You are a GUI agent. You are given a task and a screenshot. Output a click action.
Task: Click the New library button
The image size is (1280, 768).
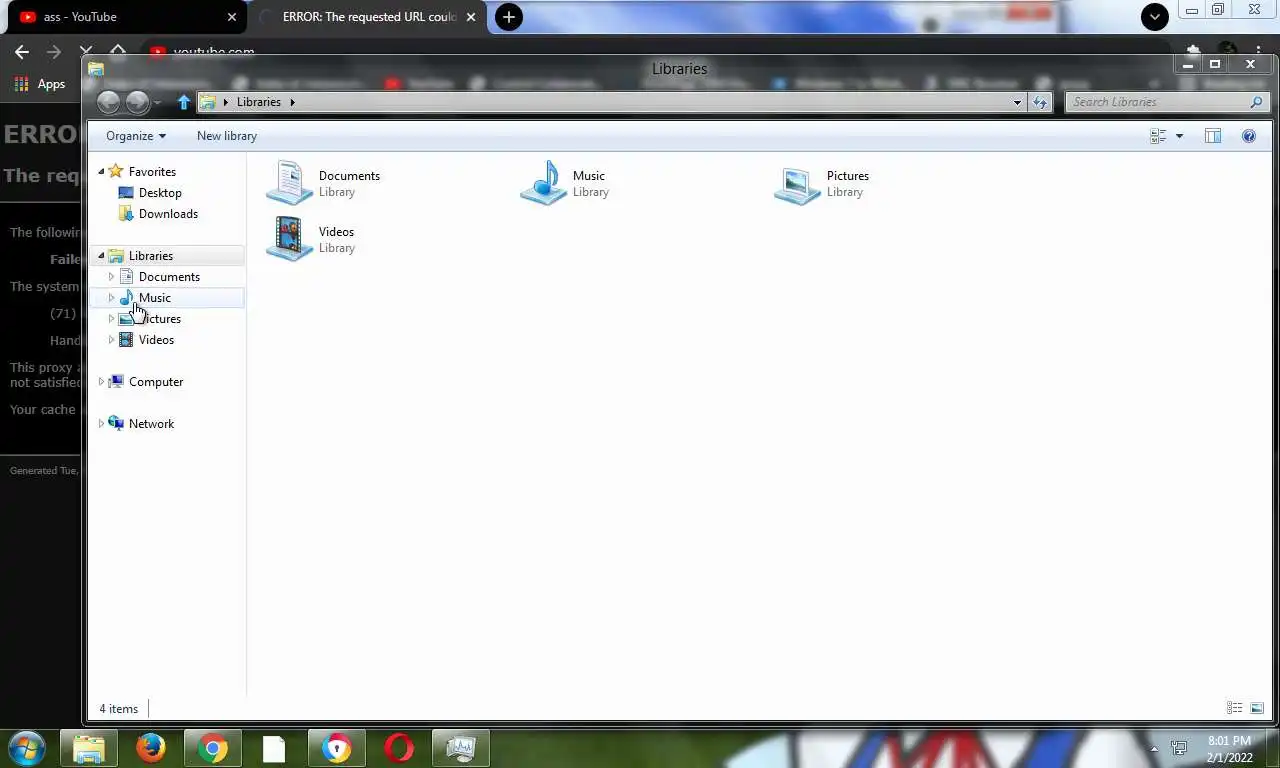pos(227,136)
